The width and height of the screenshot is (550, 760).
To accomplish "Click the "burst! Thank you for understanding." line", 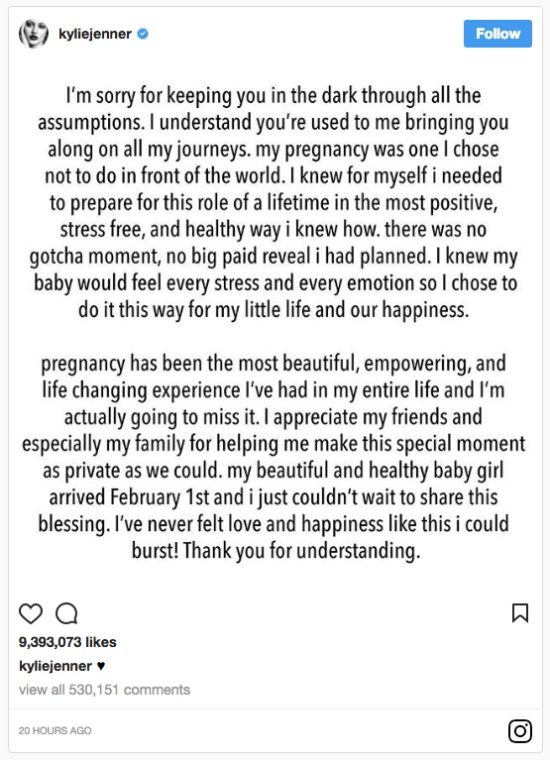I will [x=276, y=551].
